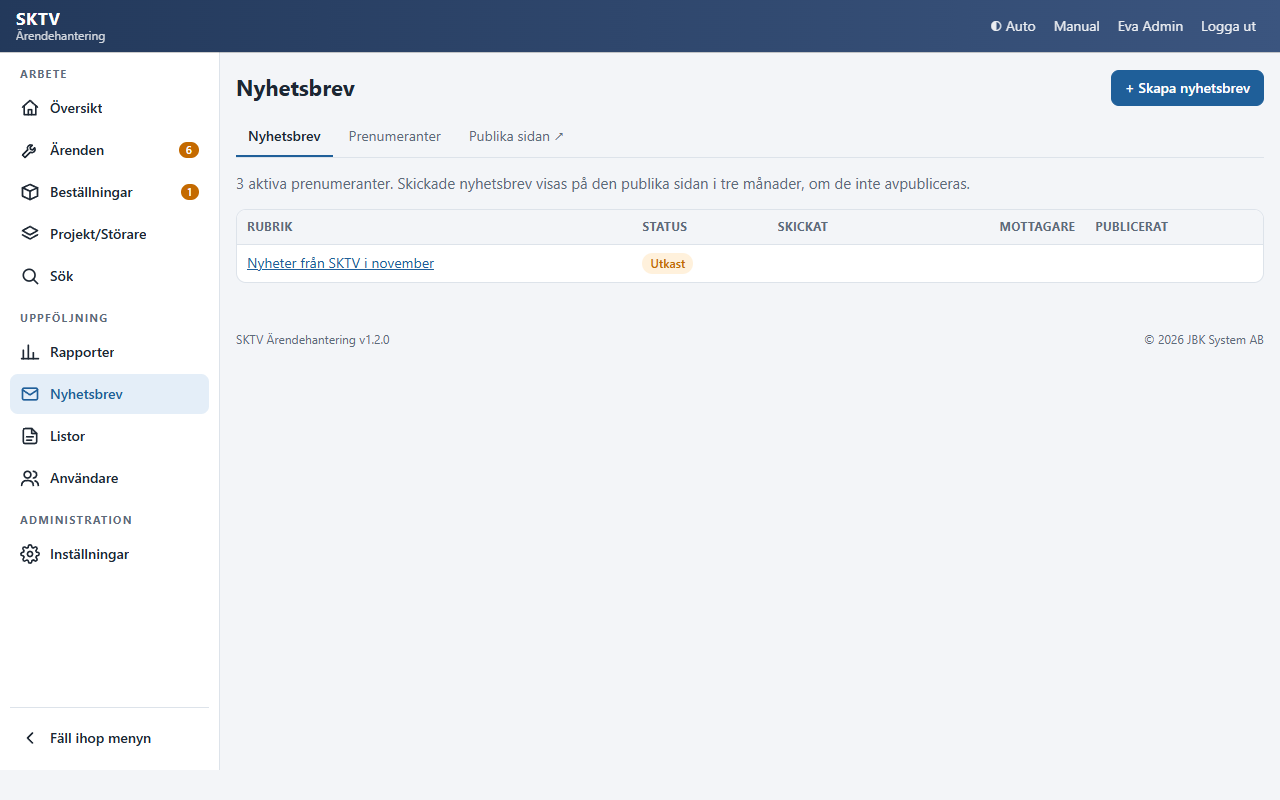
Task: Click the people icon beside Användare
Action: [x=30, y=478]
